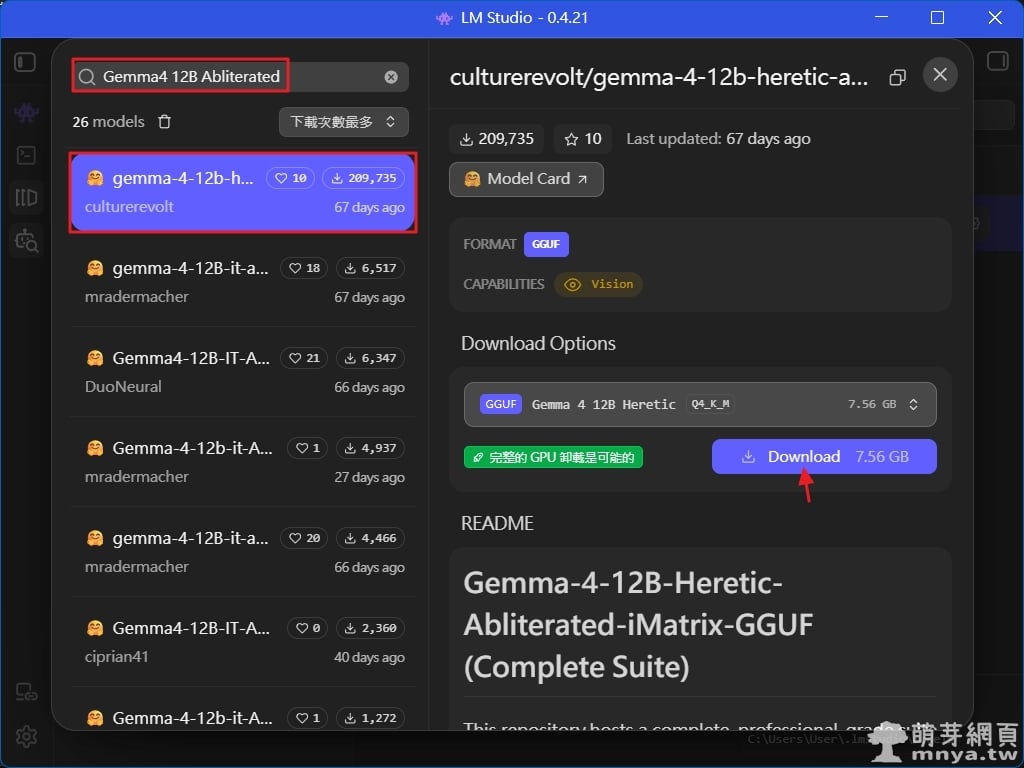Clear the search query with the x icon
The width and height of the screenshot is (1024, 768).
[391, 77]
